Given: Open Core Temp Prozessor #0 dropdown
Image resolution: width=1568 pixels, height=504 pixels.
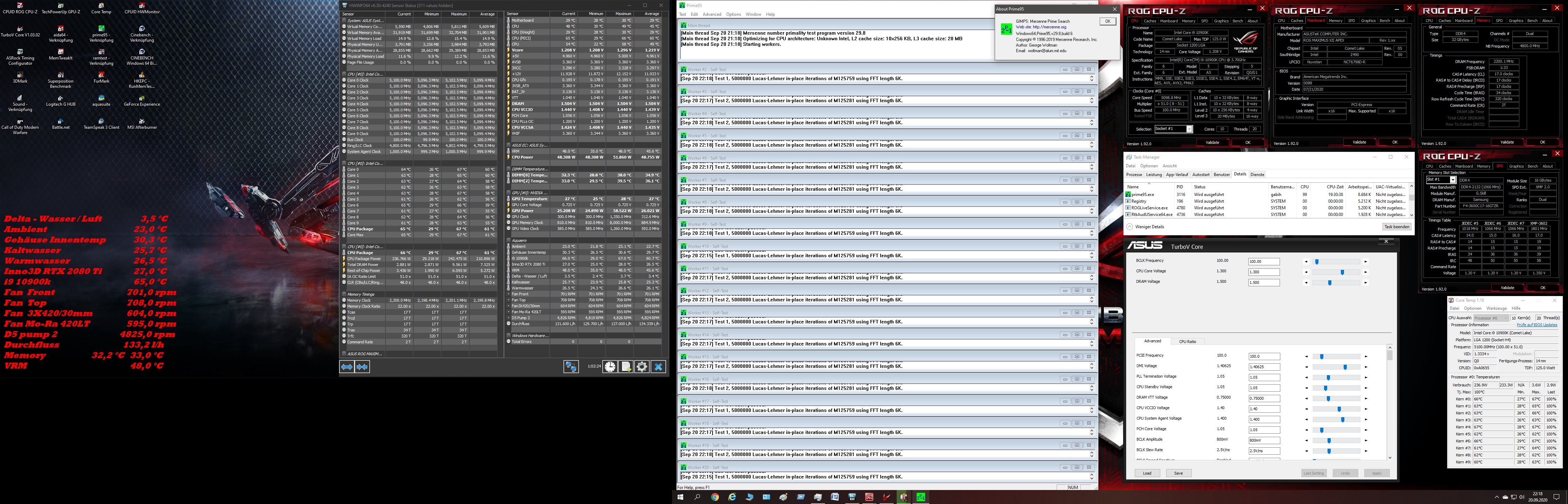Looking at the screenshot, I should [1491, 318].
